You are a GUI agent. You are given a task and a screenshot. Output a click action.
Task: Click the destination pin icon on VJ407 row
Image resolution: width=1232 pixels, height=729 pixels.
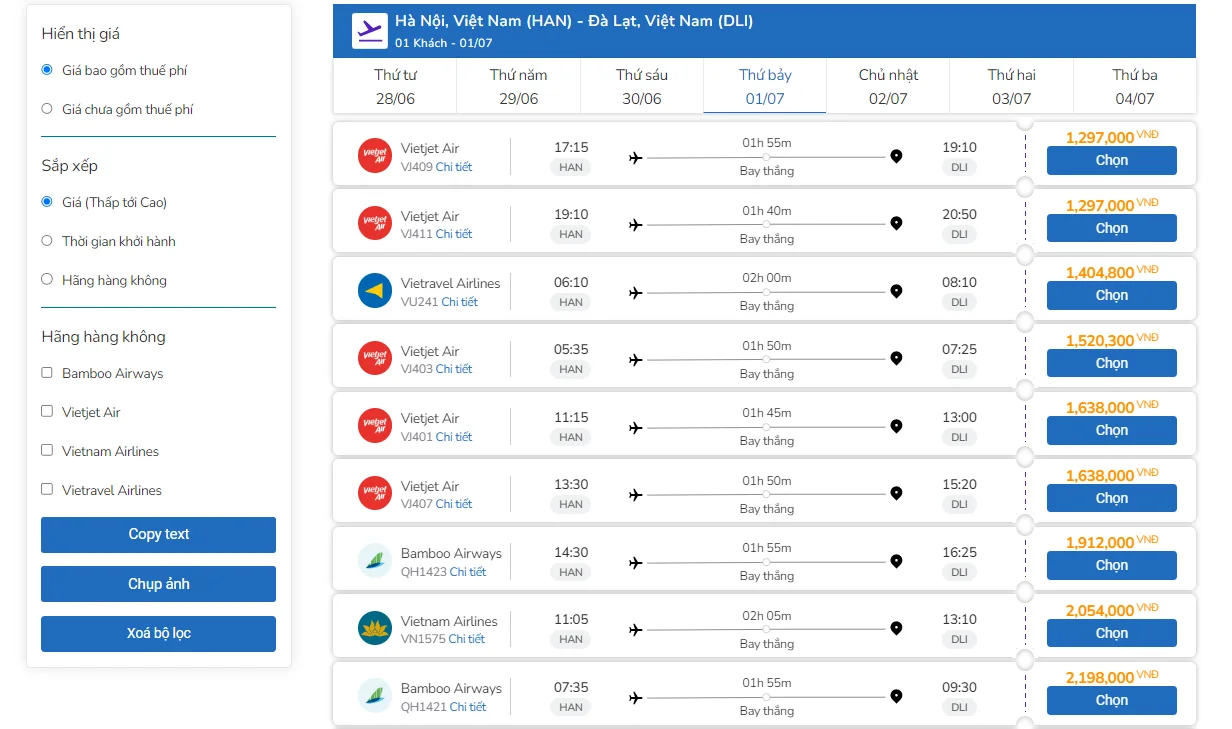point(896,493)
